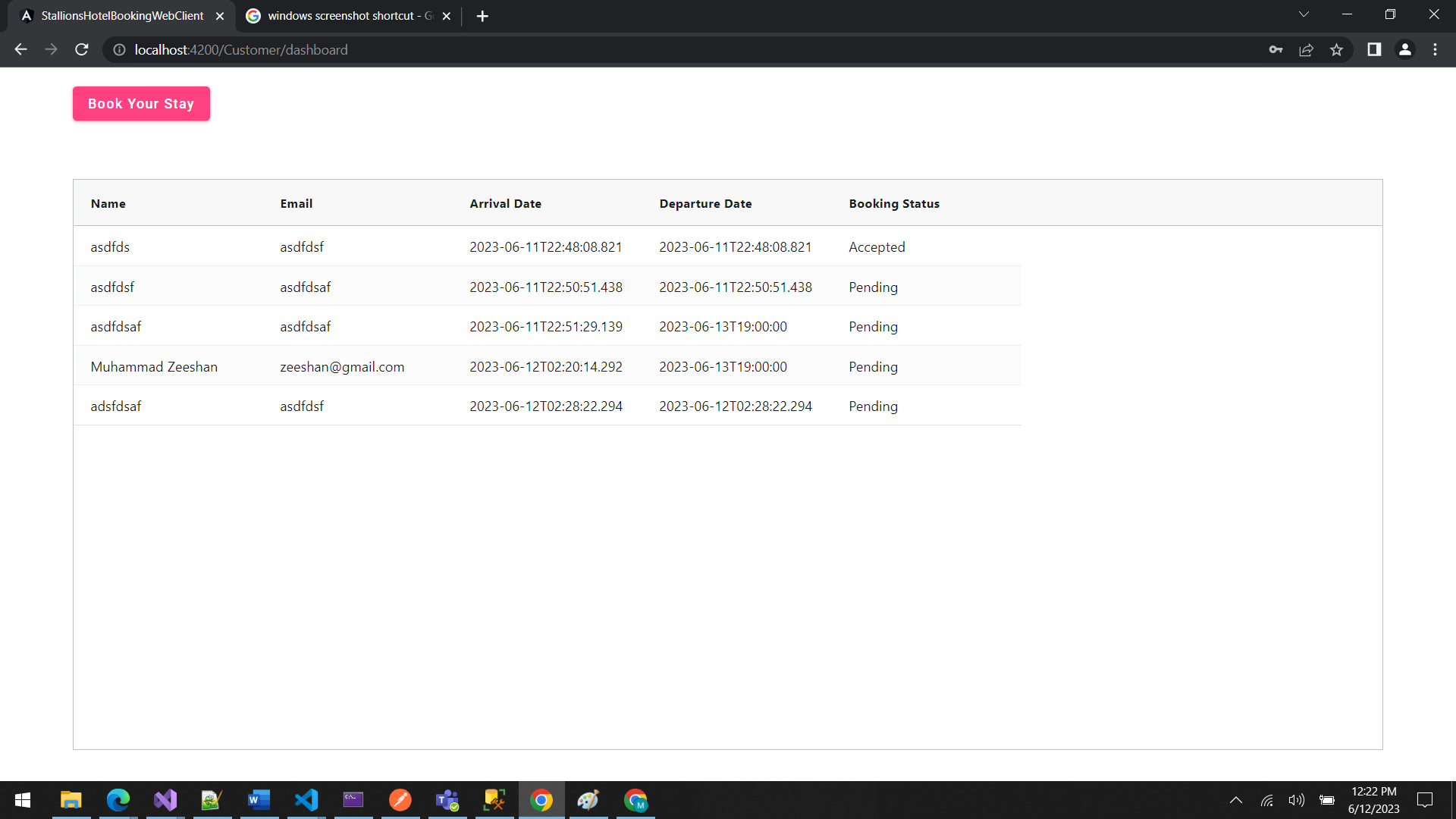Open the Paint app from taskbar

point(588,800)
